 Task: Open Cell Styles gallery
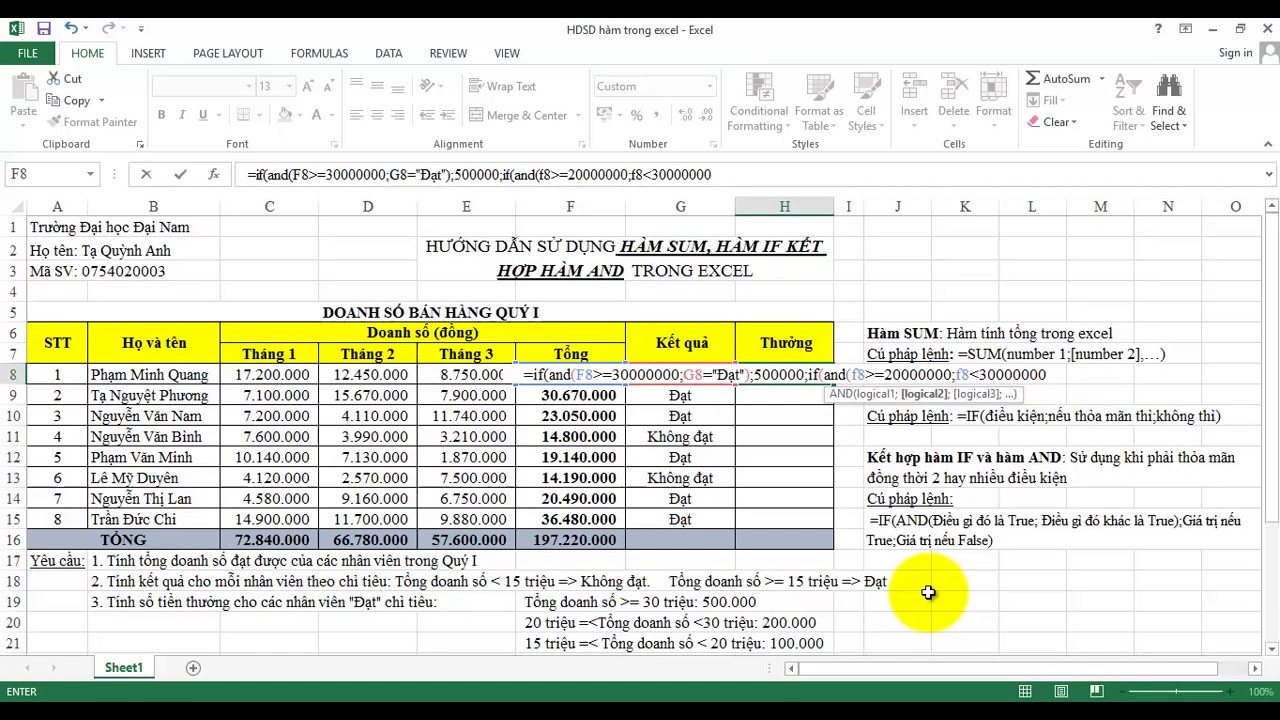coord(865,102)
